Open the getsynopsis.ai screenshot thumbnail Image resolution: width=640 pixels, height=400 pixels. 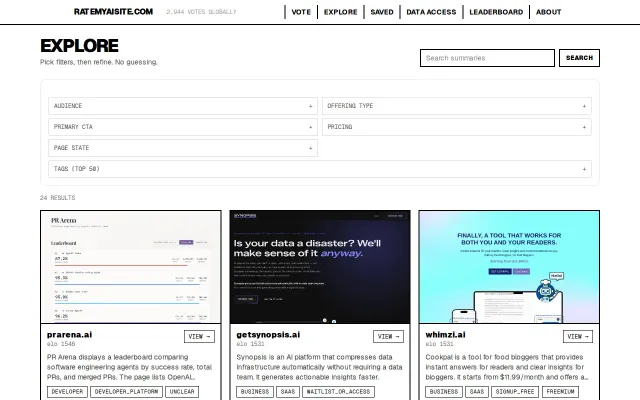click(x=320, y=267)
